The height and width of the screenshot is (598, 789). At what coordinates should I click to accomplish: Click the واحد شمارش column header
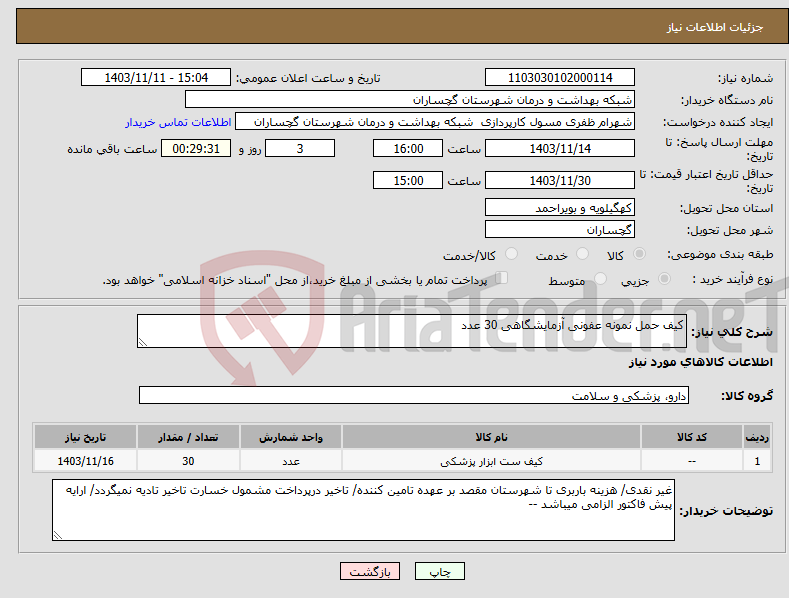291,437
